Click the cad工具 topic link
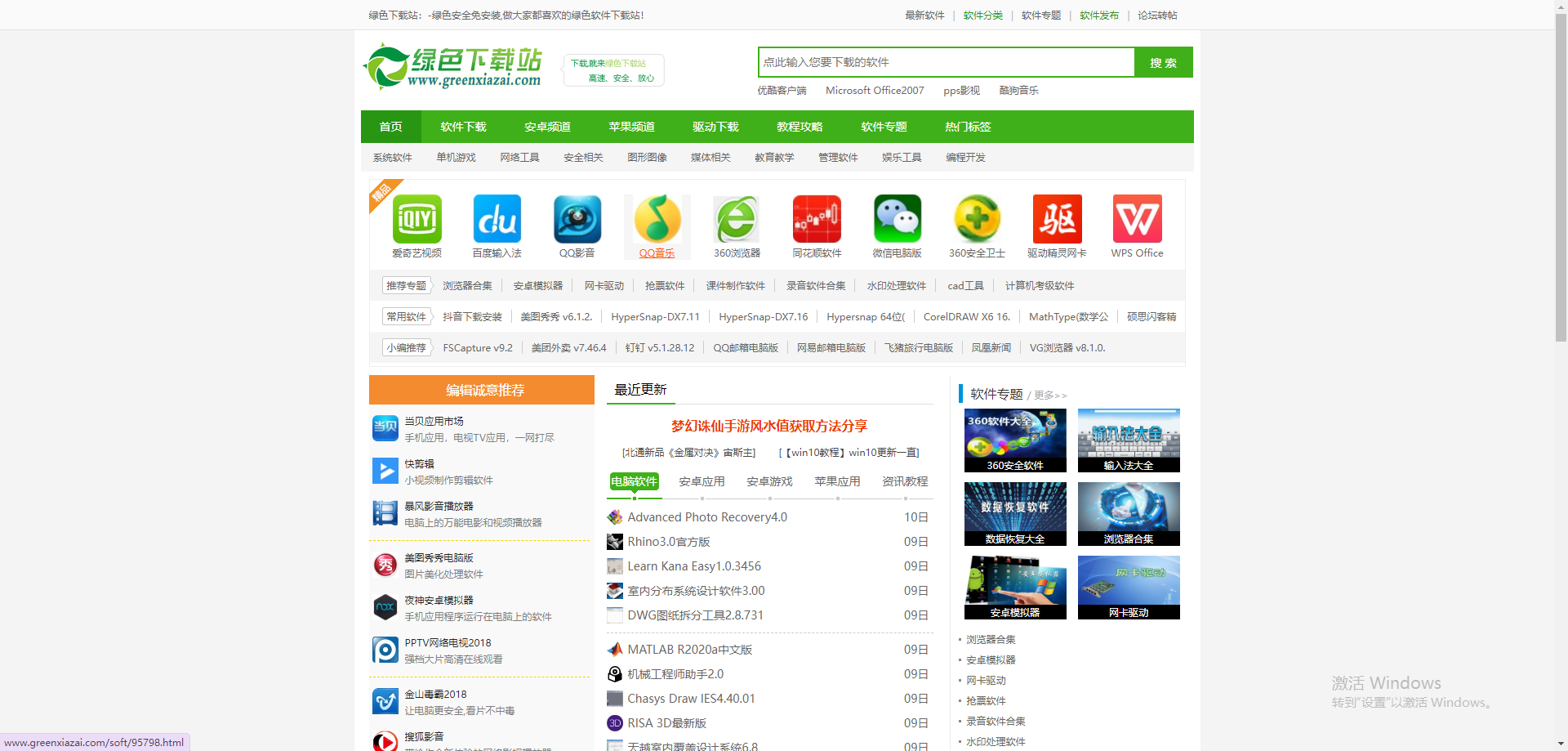Image resolution: width=1568 pixels, height=751 pixels. [x=965, y=286]
